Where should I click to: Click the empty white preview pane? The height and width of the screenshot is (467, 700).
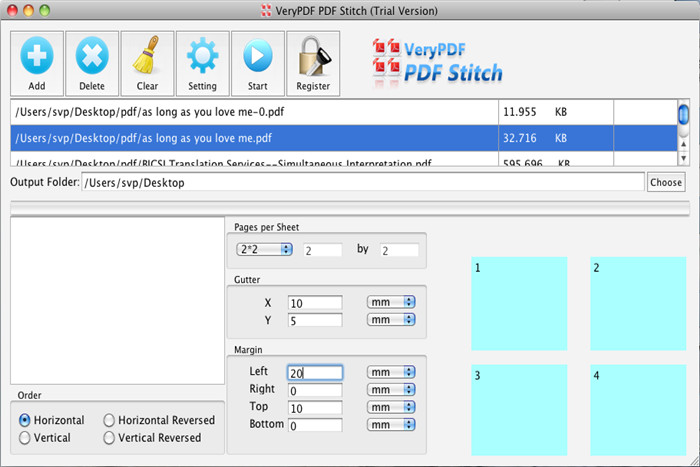[x=117, y=300]
